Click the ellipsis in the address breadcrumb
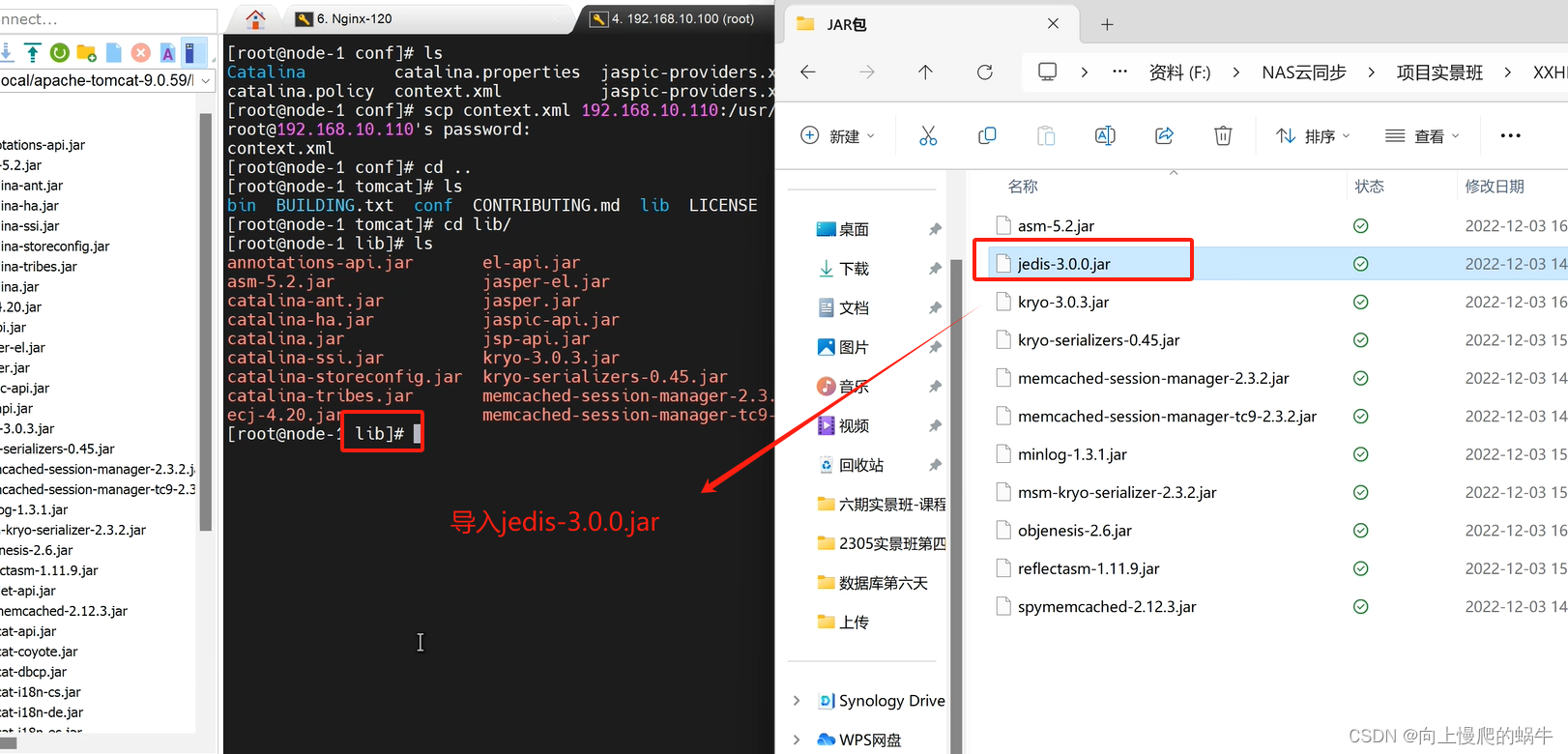The width and height of the screenshot is (1568, 754). pyautogui.click(x=1119, y=72)
